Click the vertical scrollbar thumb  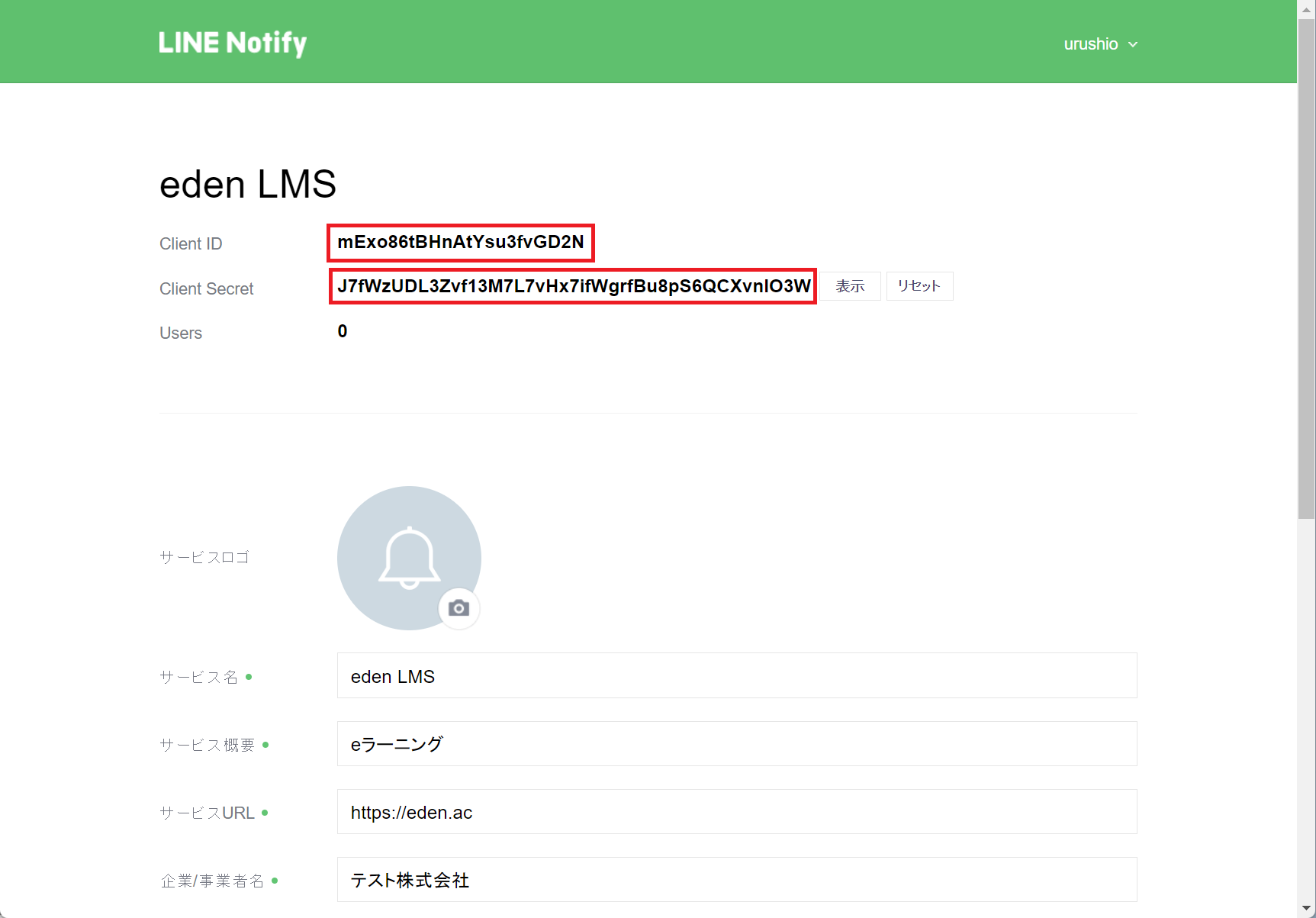1307,269
